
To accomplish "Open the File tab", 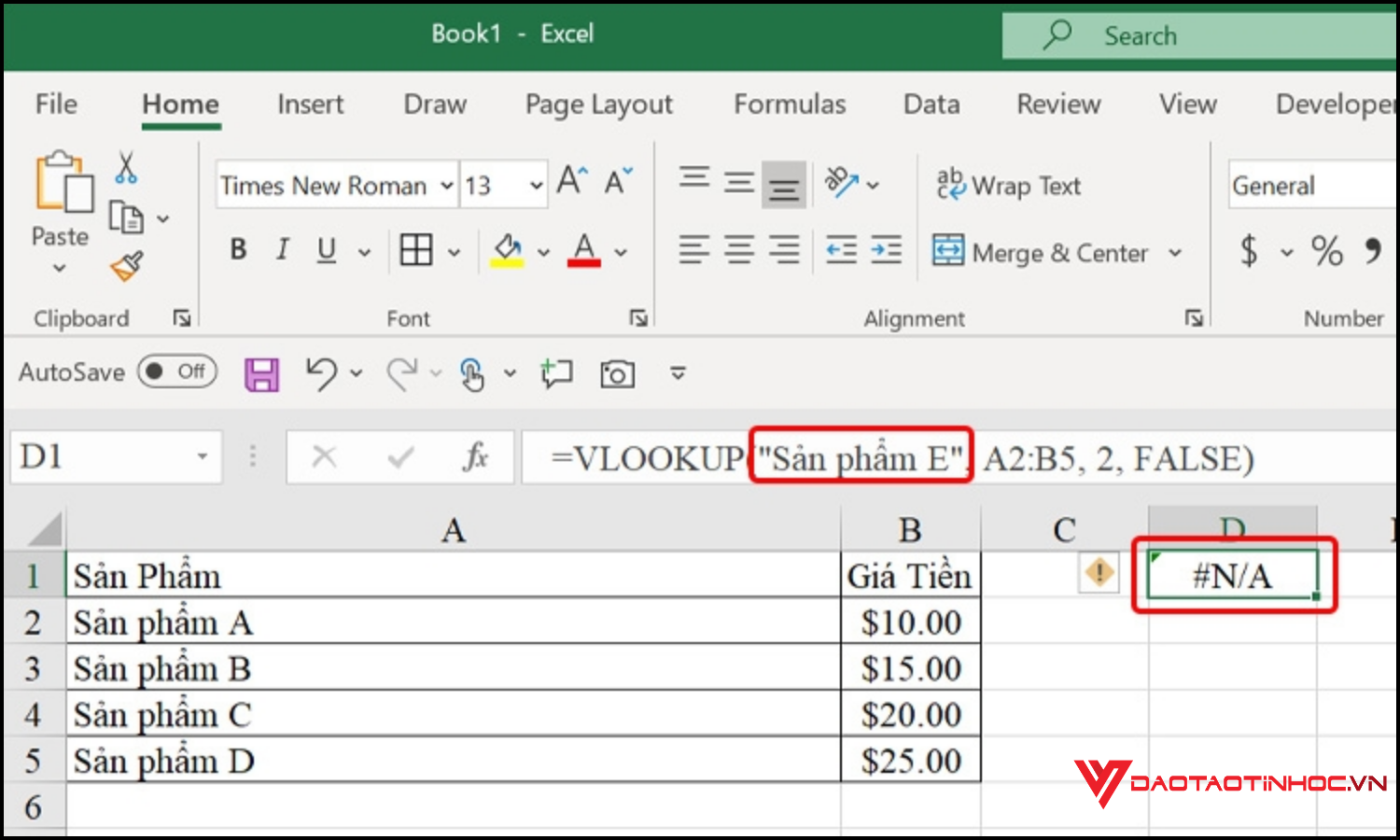I will (x=56, y=104).
